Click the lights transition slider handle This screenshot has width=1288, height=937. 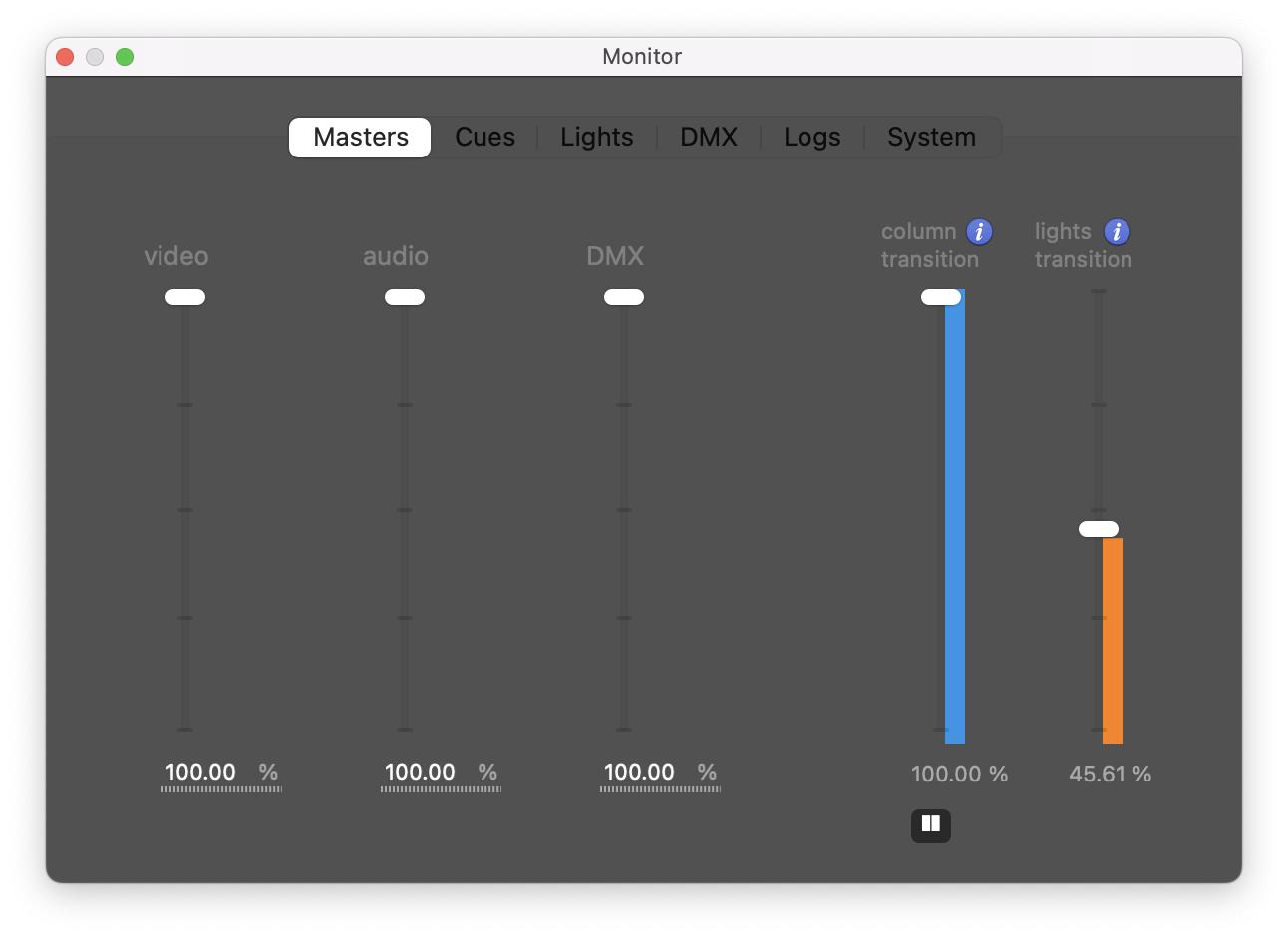tap(1098, 529)
